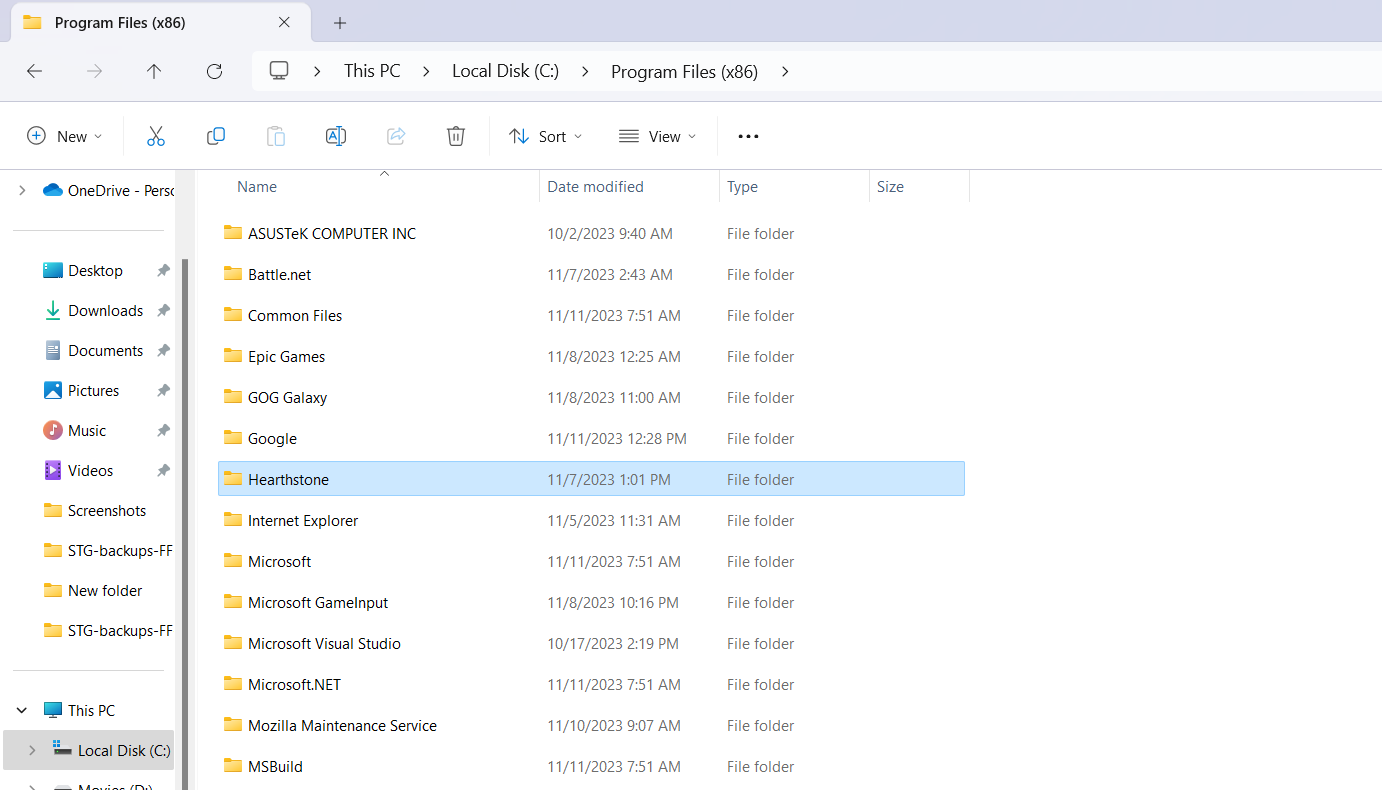Viewport: 1382px width, 790px height.
Task: Click the Paste icon in the toolbar
Action: coord(275,135)
